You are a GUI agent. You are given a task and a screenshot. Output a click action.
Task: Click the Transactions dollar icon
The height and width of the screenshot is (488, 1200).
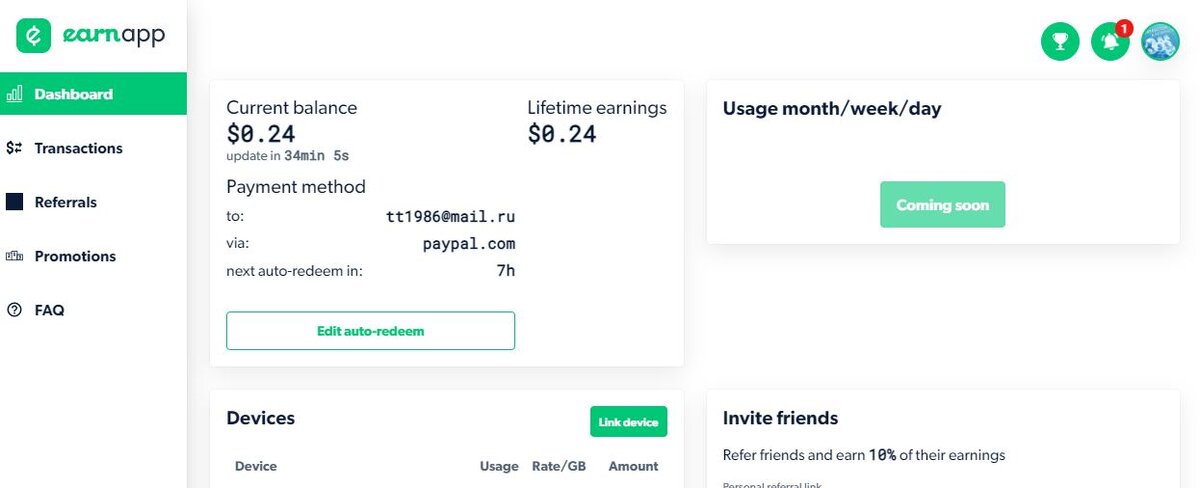pyautogui.click(x=14, y=148)
